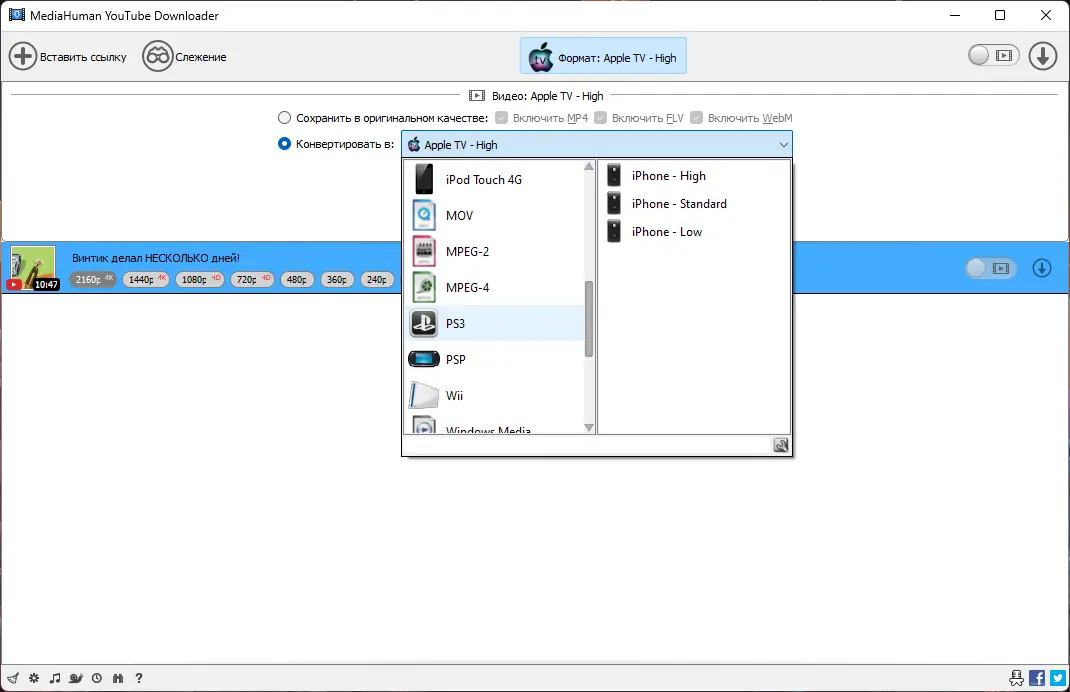The width and height of the screenshot is (1070, 692).
Task: Open help with the question mark icon
Action: point(139,678)
